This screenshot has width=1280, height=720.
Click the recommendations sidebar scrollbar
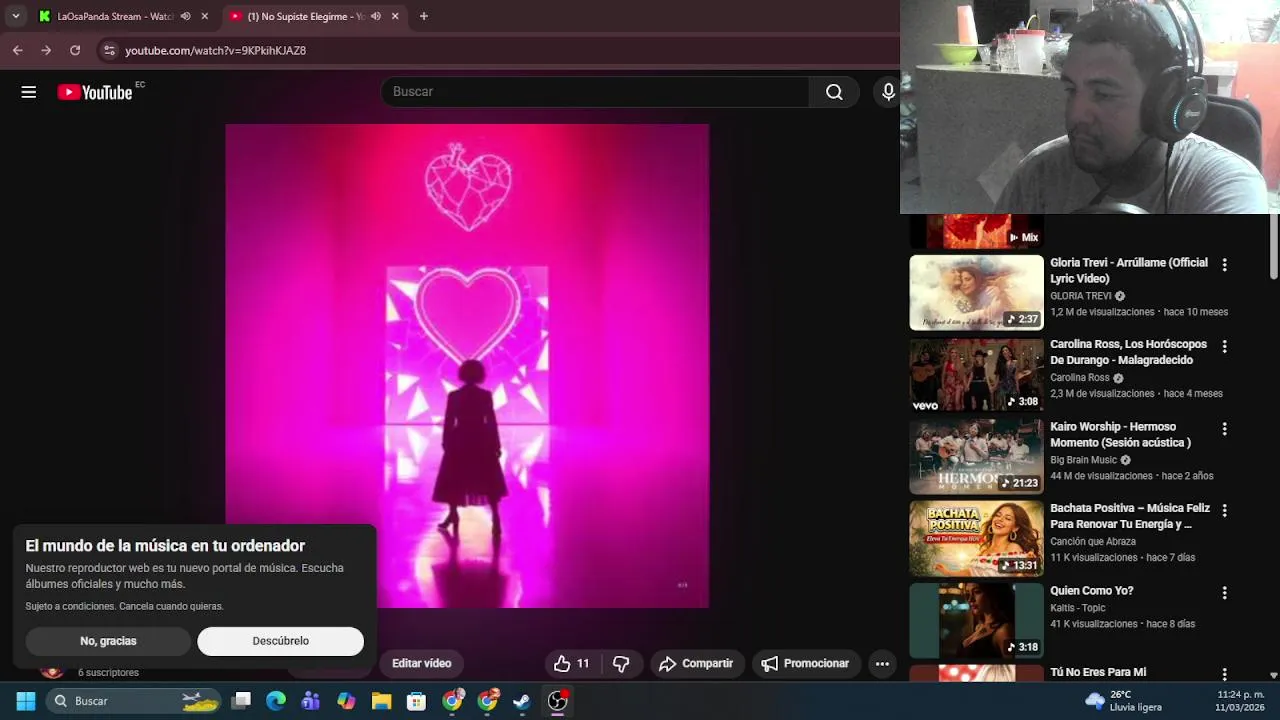1273,247
